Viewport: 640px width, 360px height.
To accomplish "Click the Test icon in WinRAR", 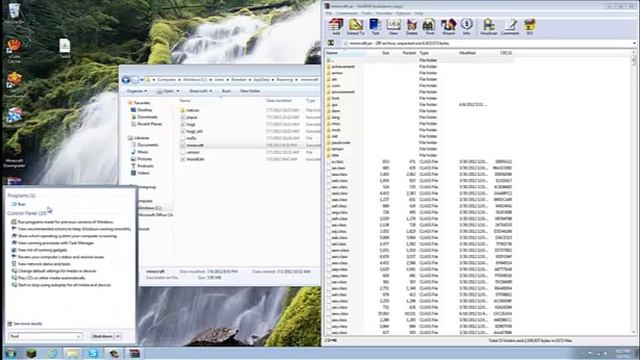I will 375,27.
